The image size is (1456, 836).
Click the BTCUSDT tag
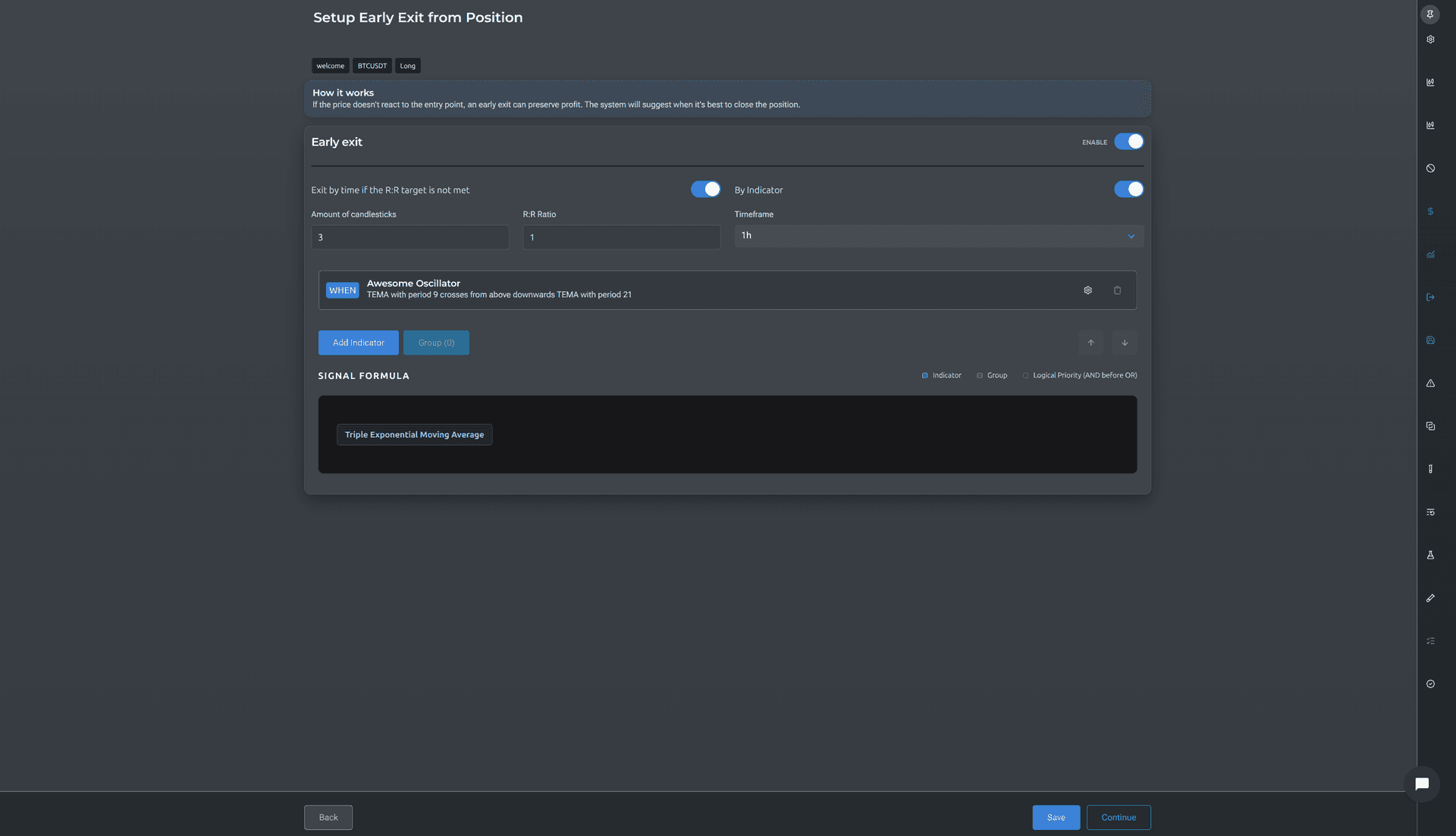pos(372,66)
